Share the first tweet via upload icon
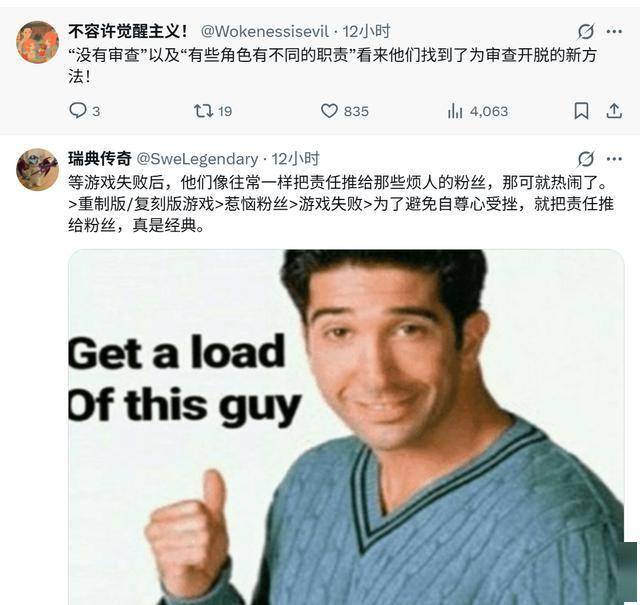The width and height of the screenshot is (640, 605). coord(613,111)
